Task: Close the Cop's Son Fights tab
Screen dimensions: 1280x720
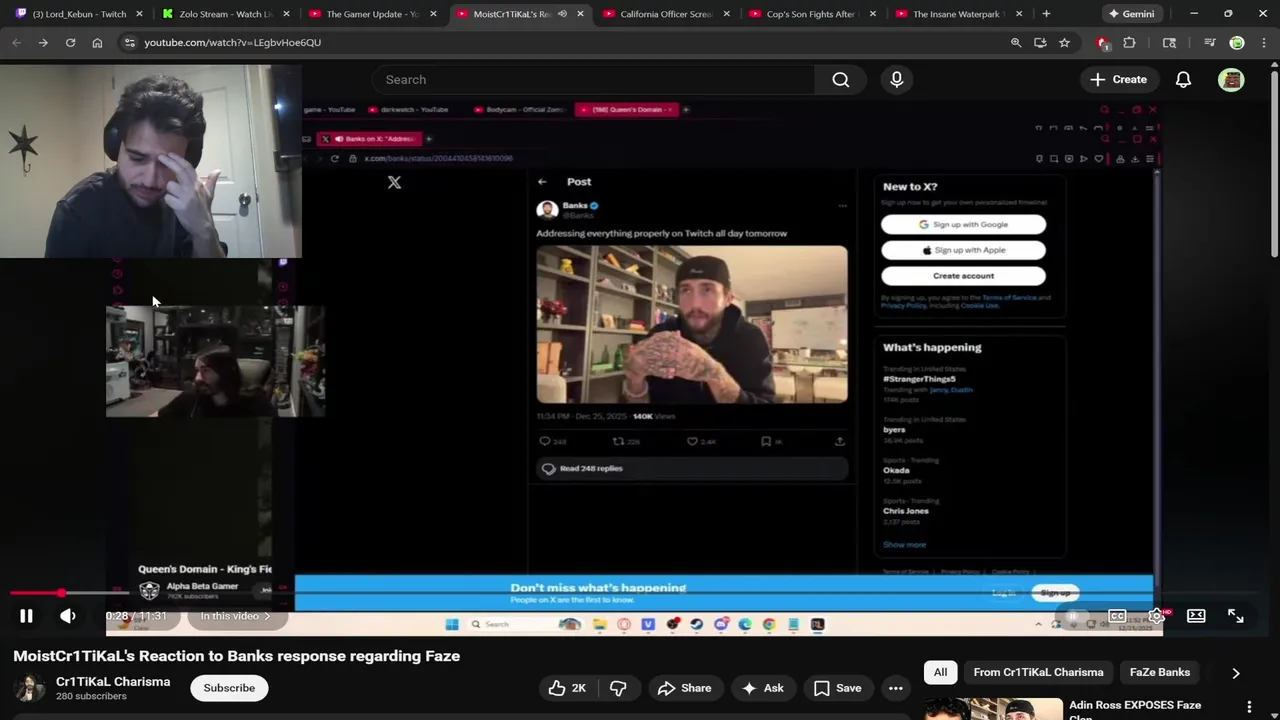Action: [873, 14]
